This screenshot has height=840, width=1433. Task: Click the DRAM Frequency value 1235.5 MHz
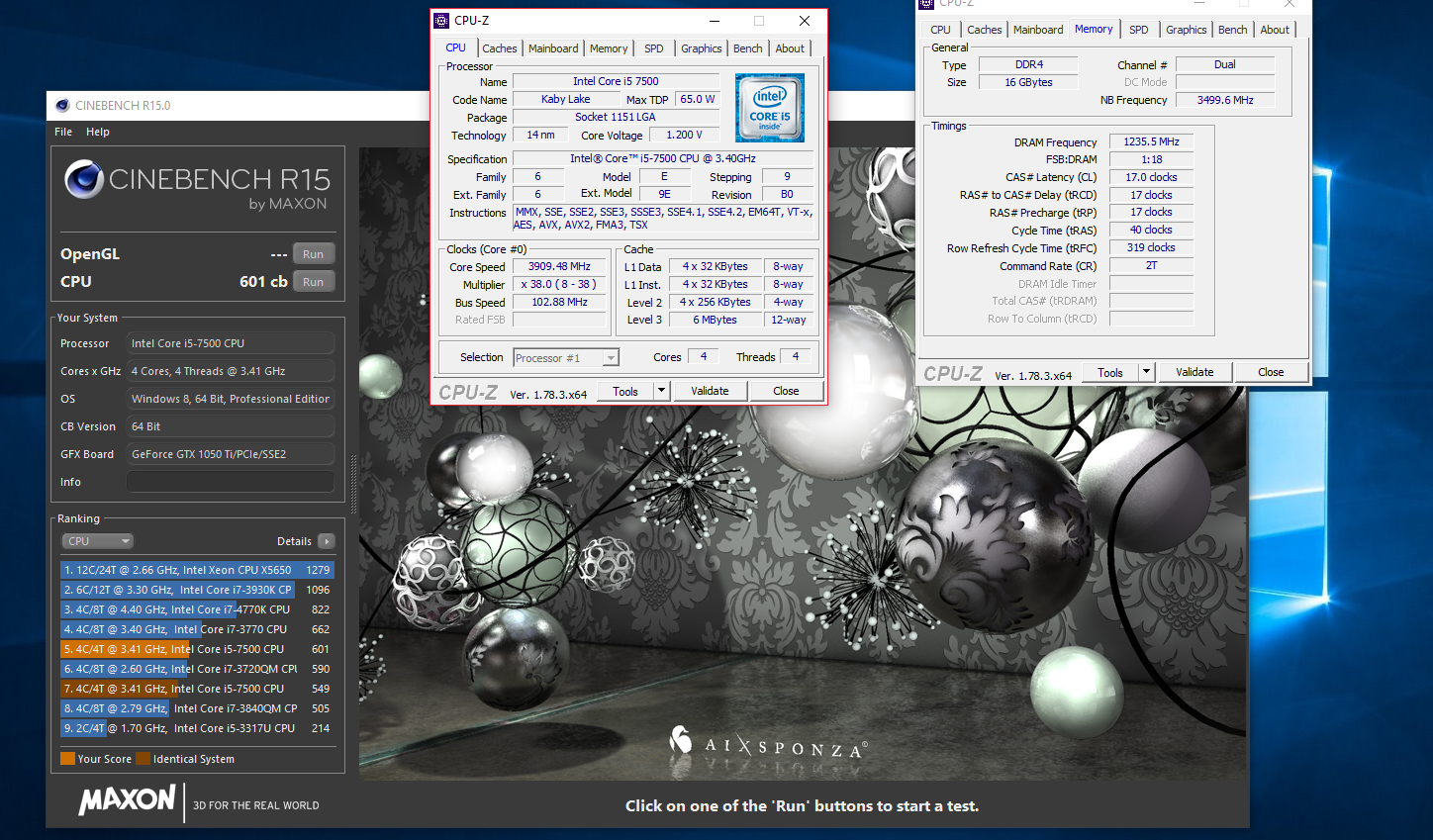pyautogui.click(x=1151, y=141)
